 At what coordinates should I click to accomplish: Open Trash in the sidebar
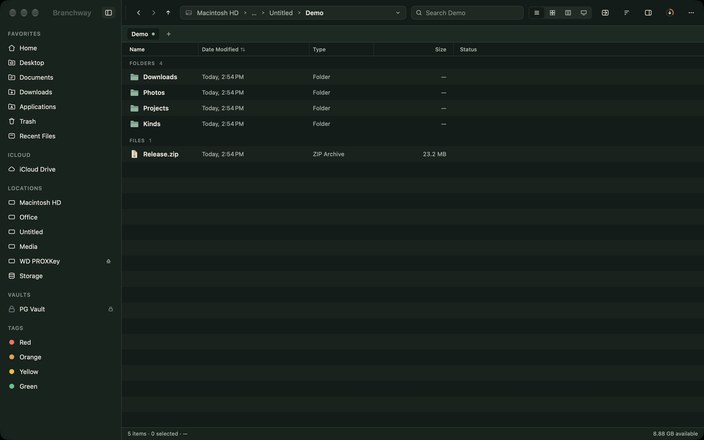tap(61, 121)
